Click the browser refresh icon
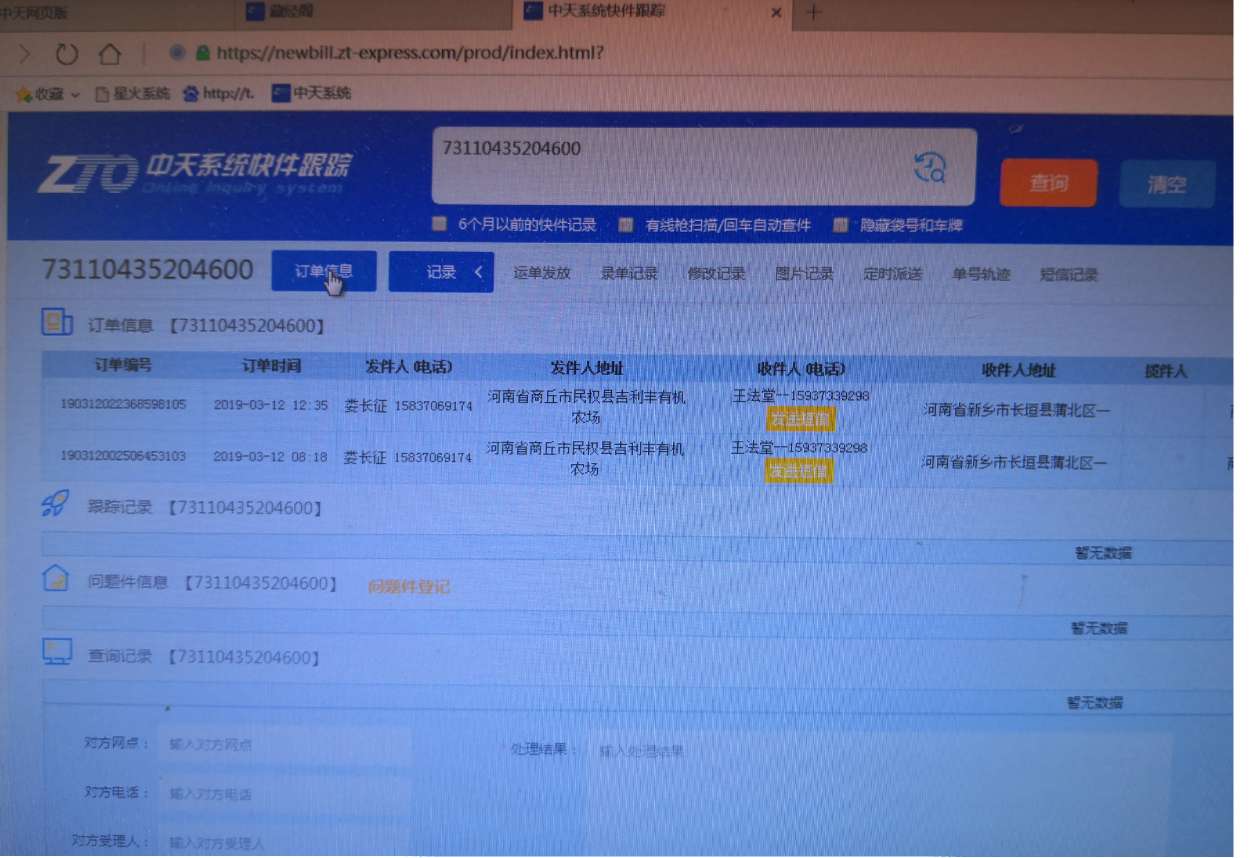The height and width of the screenshot is (858, 1250). 67,54
